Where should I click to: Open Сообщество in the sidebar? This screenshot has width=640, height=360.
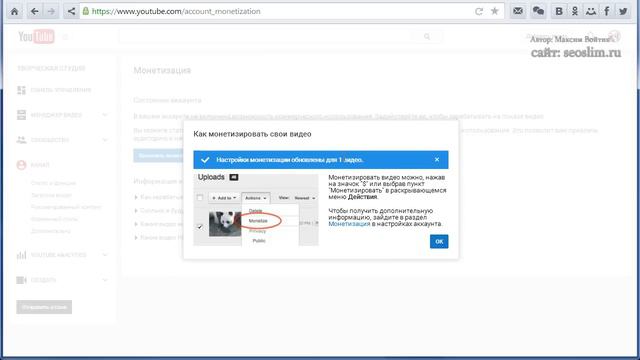[50, 140]
